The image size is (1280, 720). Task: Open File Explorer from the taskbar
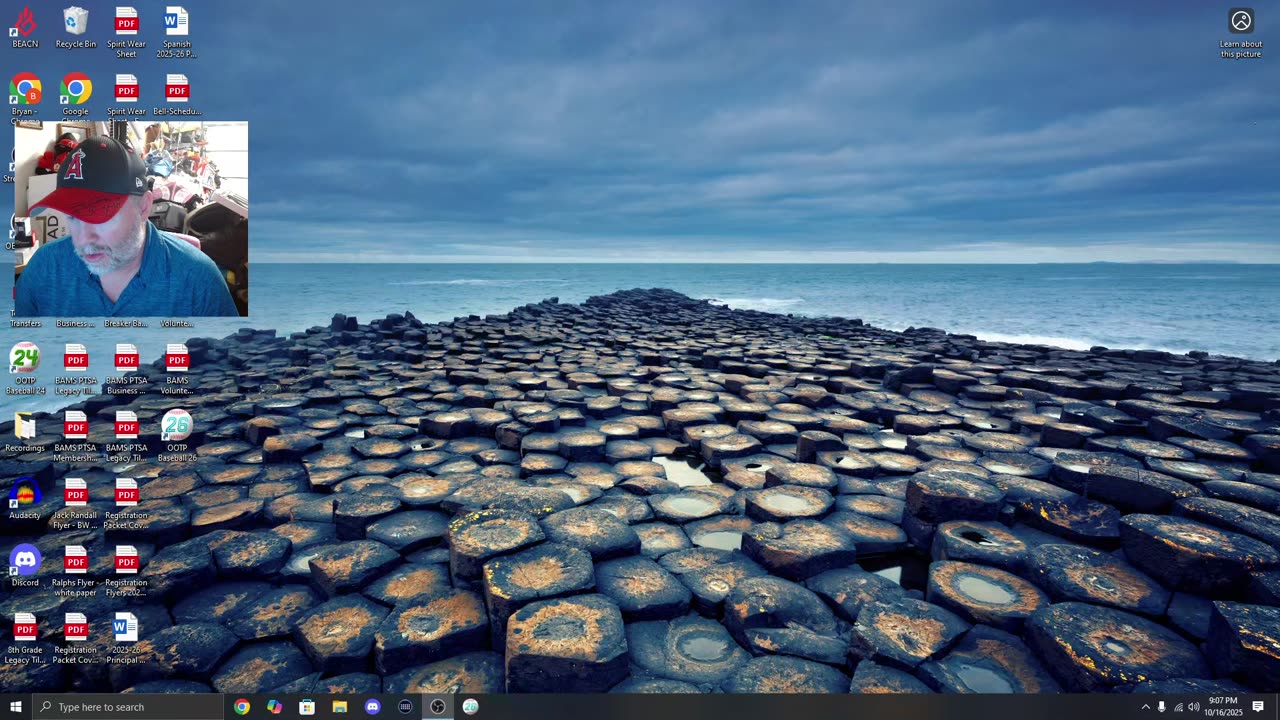pyautogui.click(x=340, y=707)
